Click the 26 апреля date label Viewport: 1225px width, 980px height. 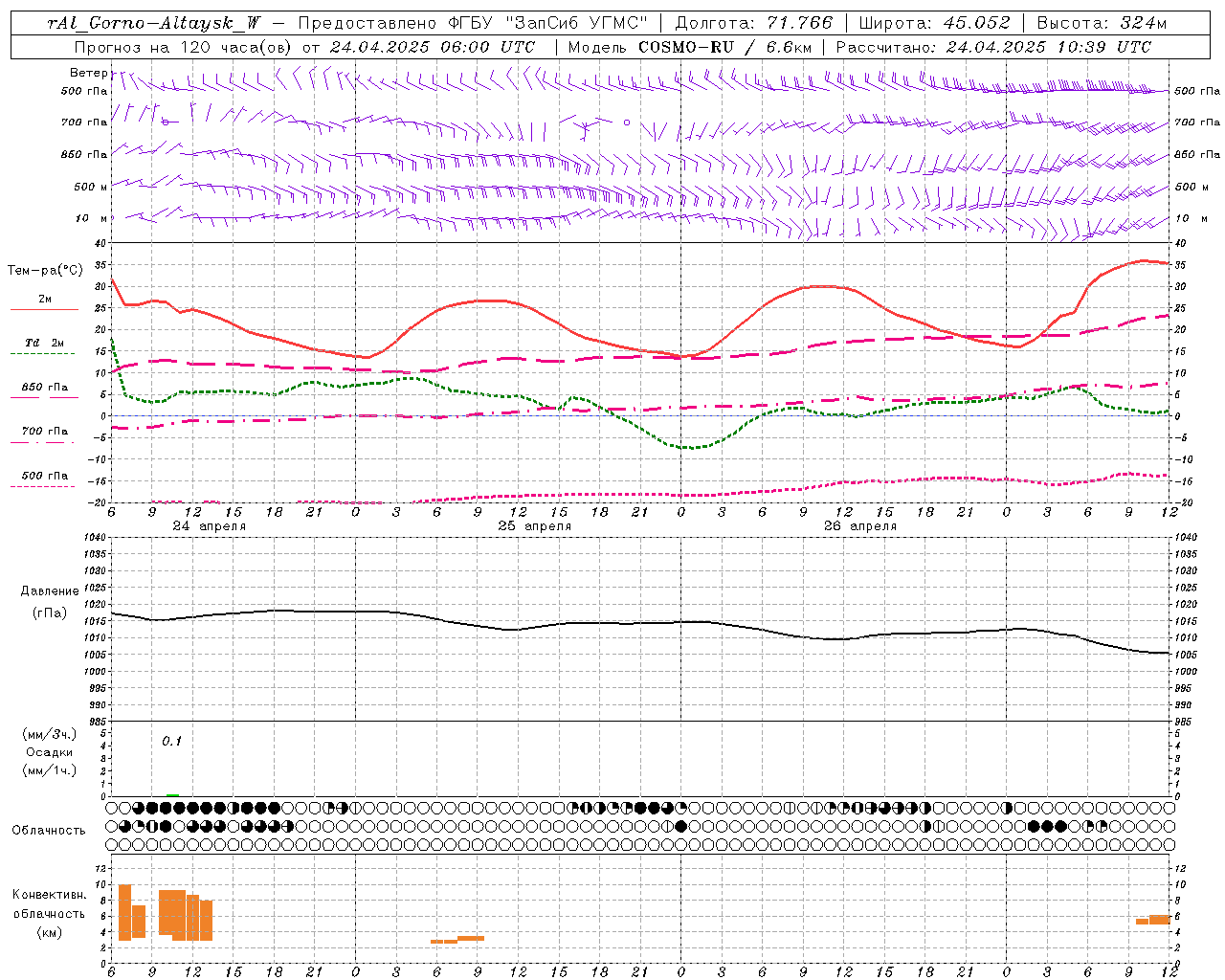pyautogui.click(x=860, y=526)
